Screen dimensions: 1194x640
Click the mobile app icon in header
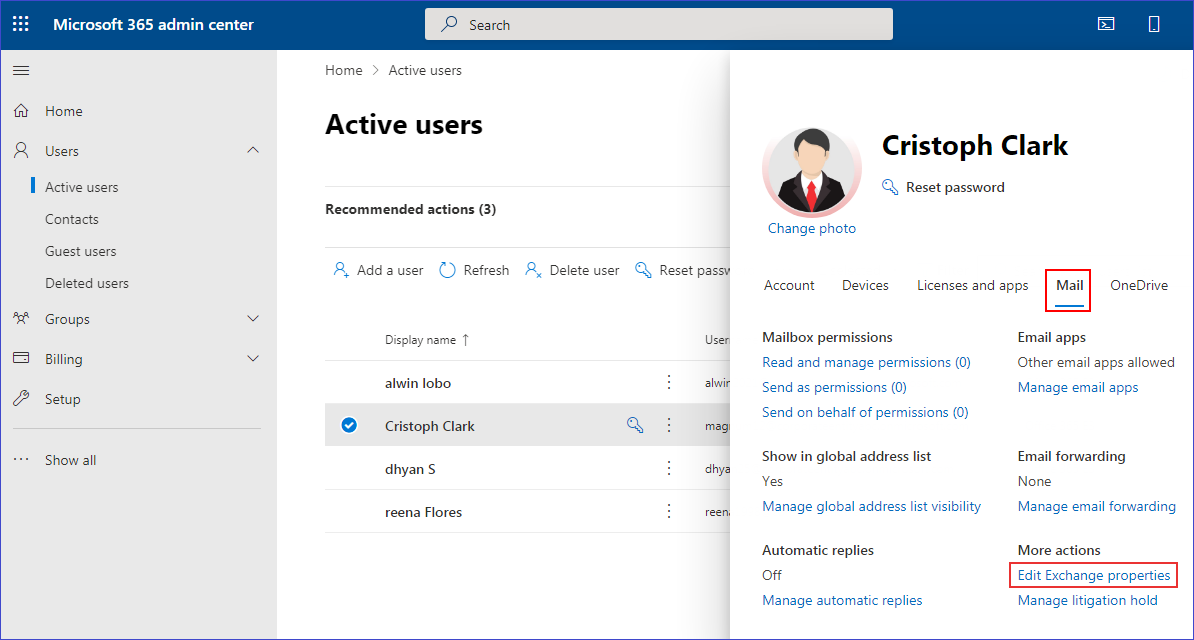pyautogui.click(x=1154, y=24)
